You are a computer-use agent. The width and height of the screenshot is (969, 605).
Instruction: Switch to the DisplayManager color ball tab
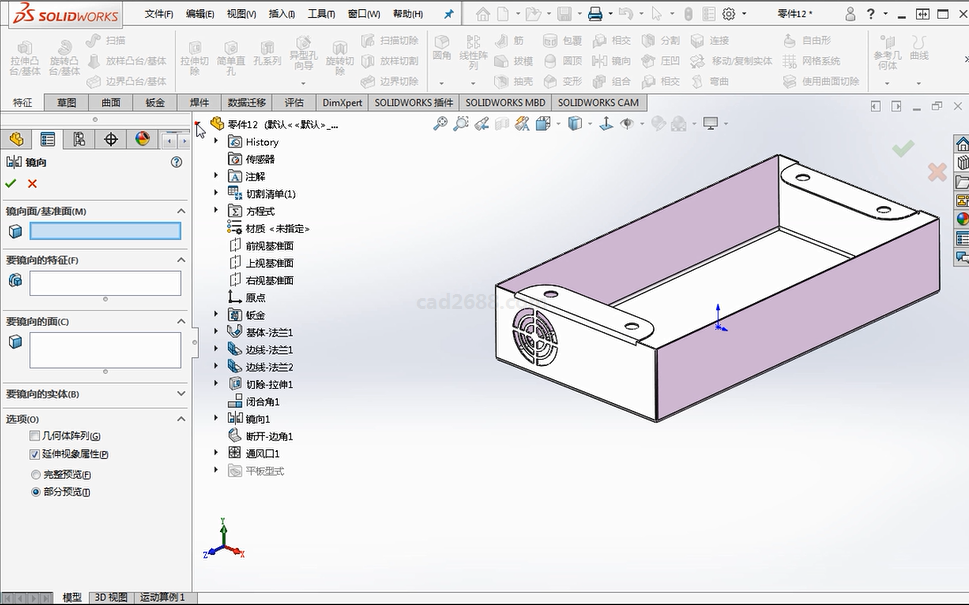coord(142,139)
